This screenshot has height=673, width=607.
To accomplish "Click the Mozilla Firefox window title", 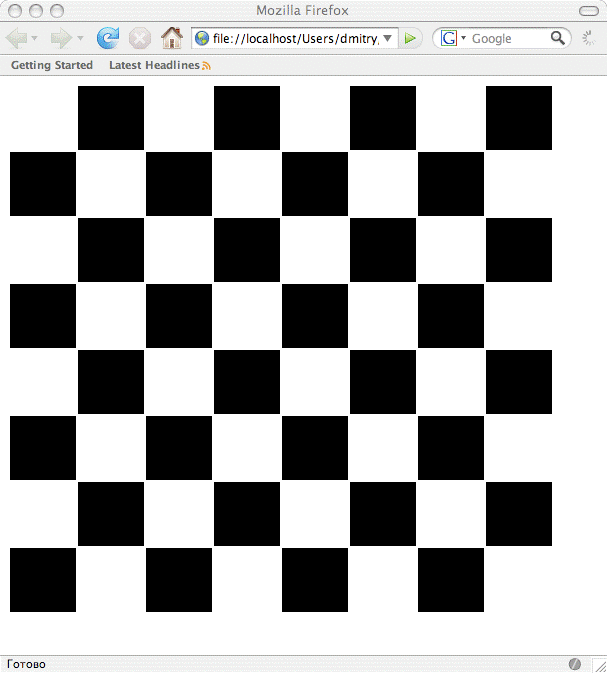I will (x=302, y=11).
